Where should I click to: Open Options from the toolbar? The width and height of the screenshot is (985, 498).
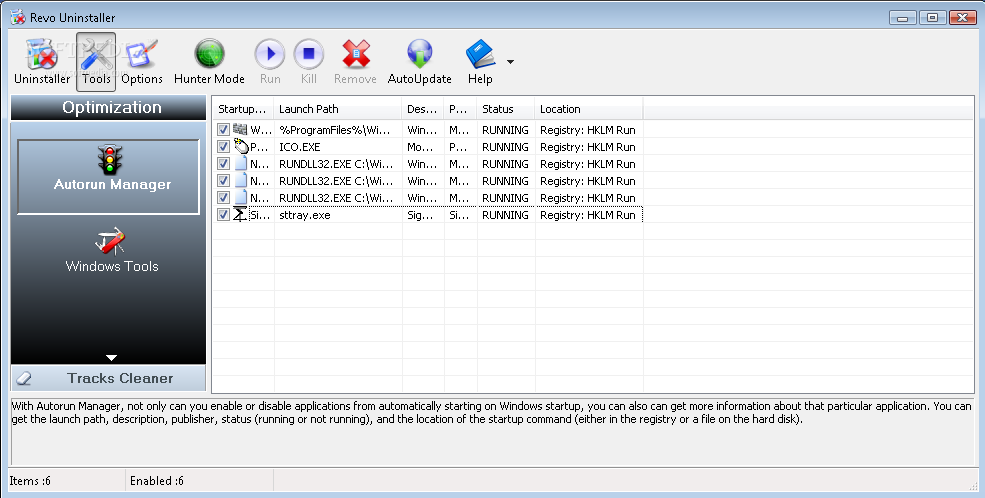click(142, 62)
